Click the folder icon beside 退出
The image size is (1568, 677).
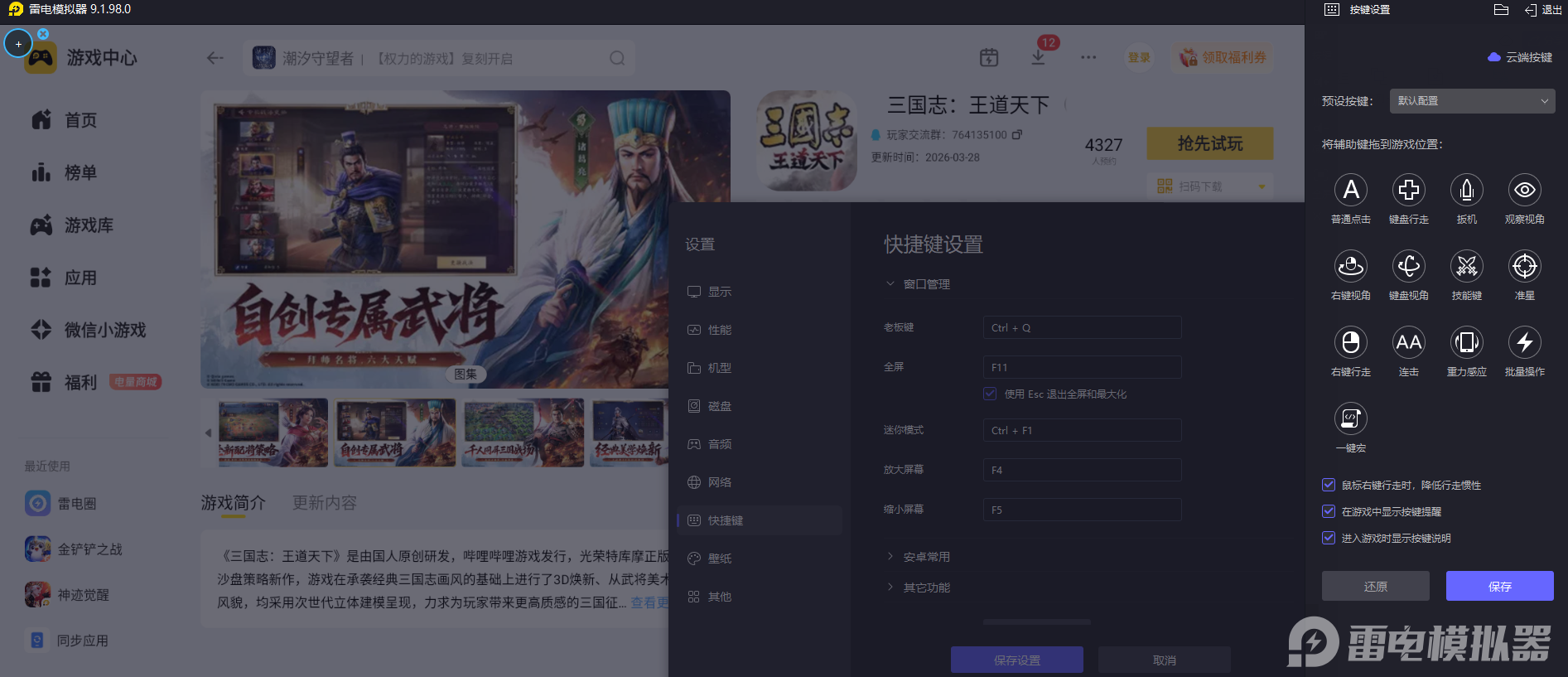(1501, 10)
